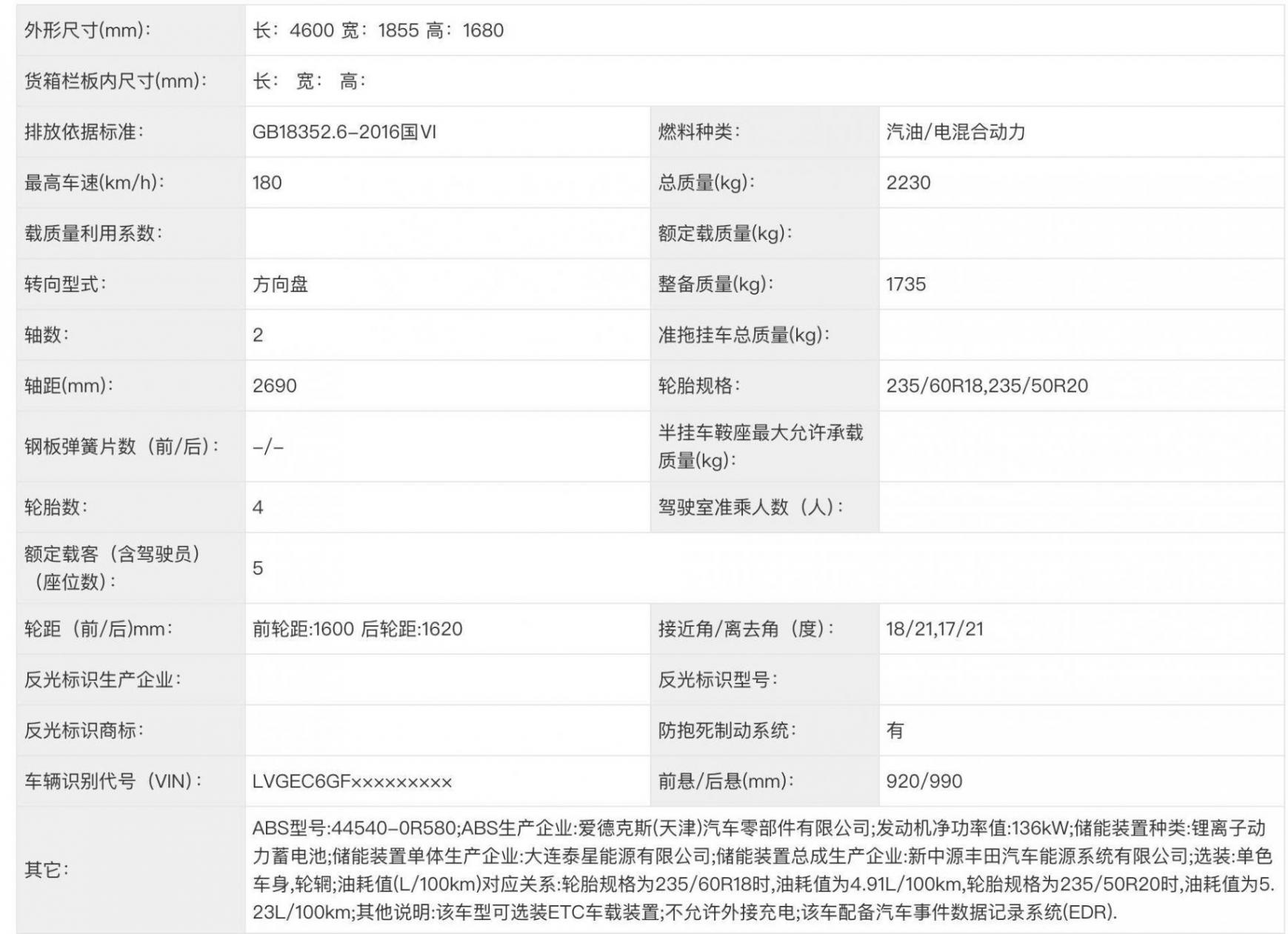
Task: Click the emission standard GB18352.6-2016国VI
Action: pos(348,131)
